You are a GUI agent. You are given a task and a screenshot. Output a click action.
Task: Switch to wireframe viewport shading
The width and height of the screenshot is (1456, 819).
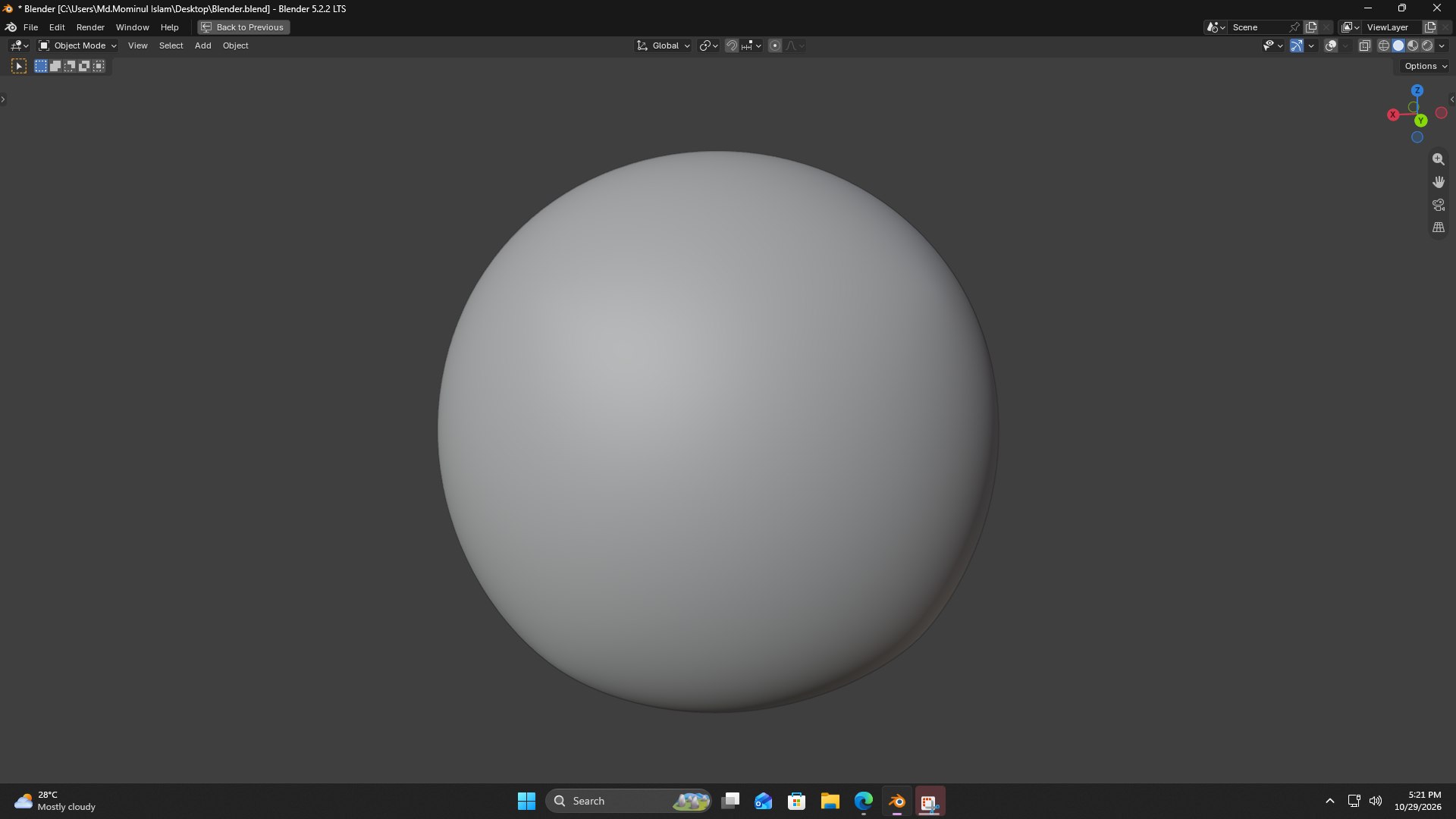(1384, 46)
